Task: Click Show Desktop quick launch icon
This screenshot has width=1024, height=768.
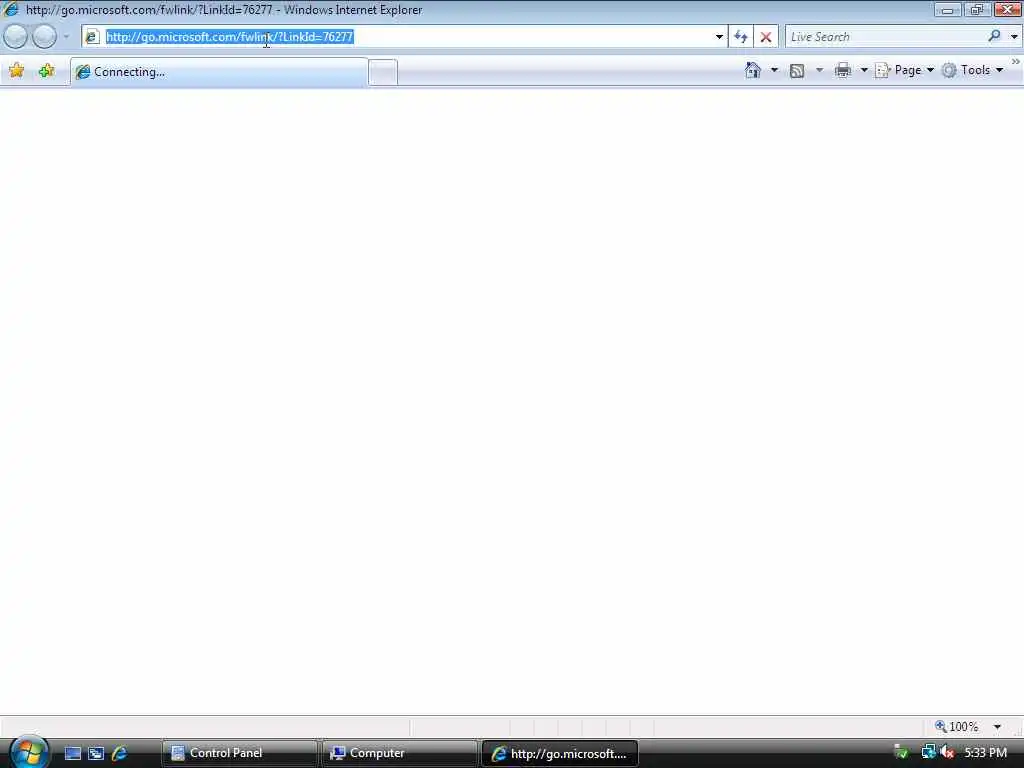Action: click(72, 754)
